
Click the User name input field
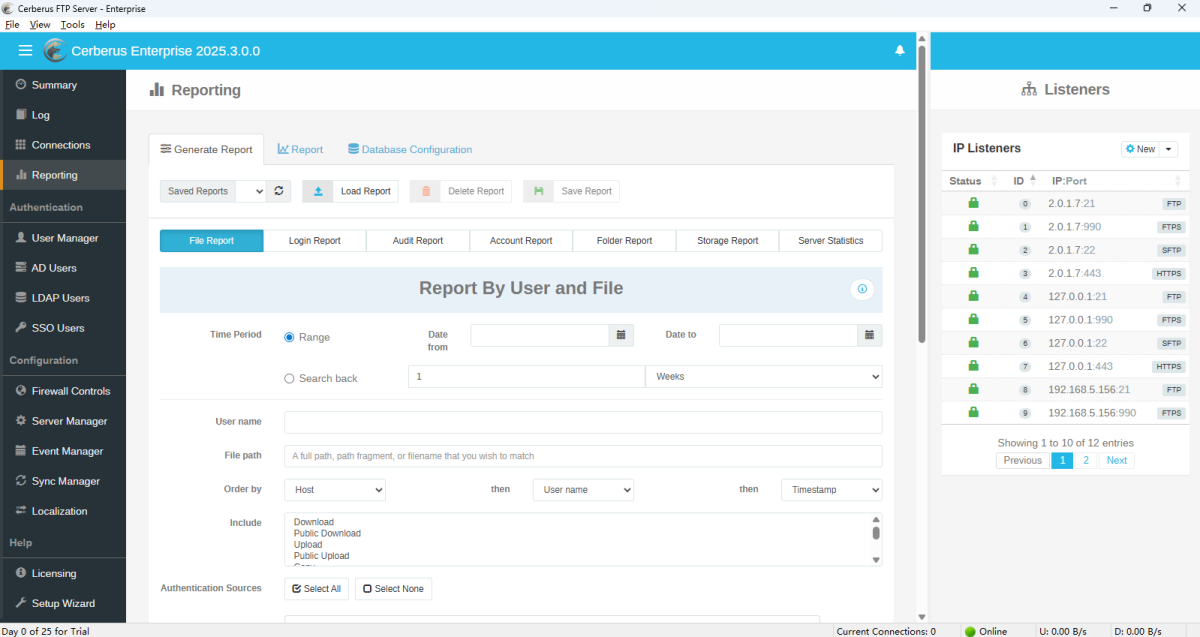tap(582, 422)
